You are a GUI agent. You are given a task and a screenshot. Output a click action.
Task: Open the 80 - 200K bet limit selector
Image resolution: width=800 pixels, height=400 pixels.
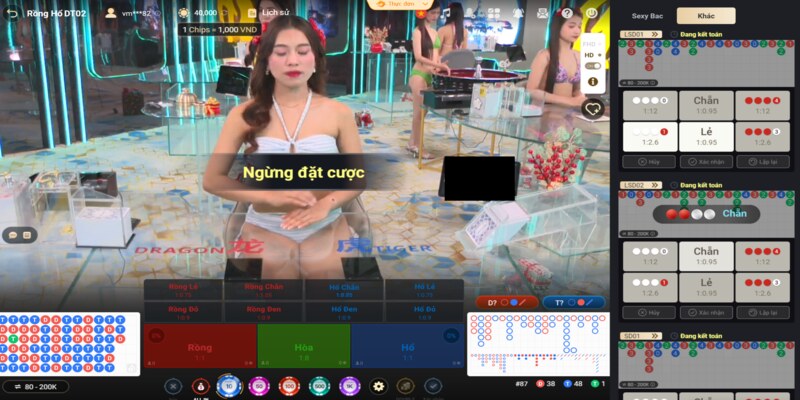35,387
